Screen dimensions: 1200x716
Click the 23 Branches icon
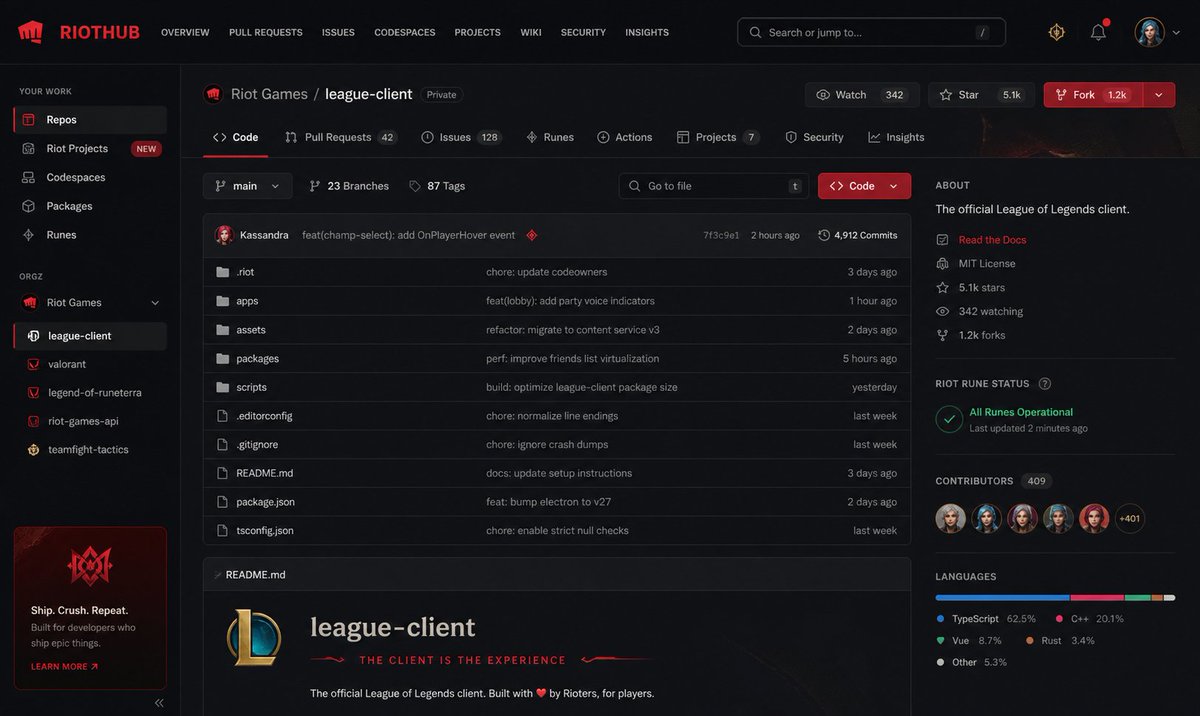click(315, 186)
